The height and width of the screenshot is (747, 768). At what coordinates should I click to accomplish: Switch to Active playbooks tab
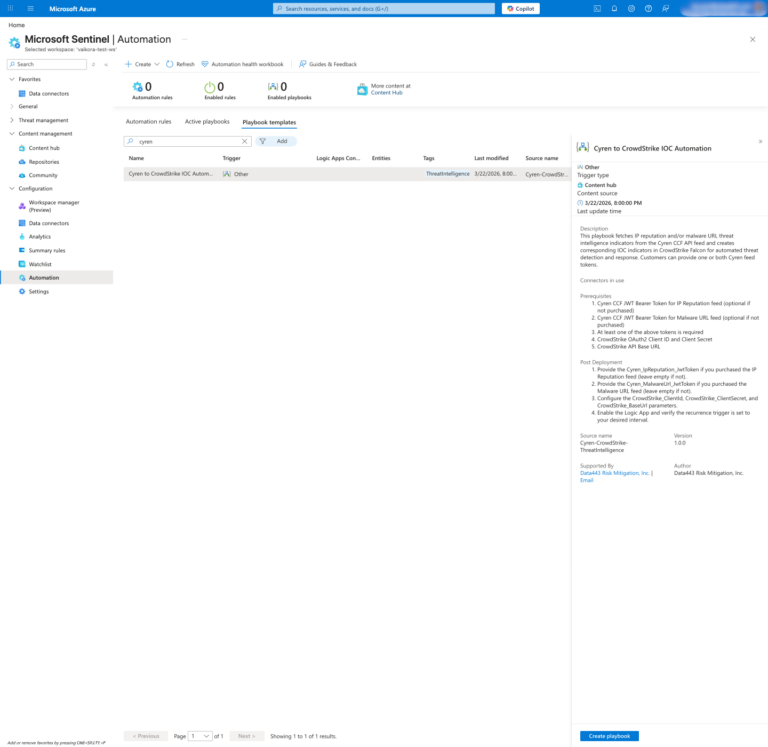click(x=207, y=121)
